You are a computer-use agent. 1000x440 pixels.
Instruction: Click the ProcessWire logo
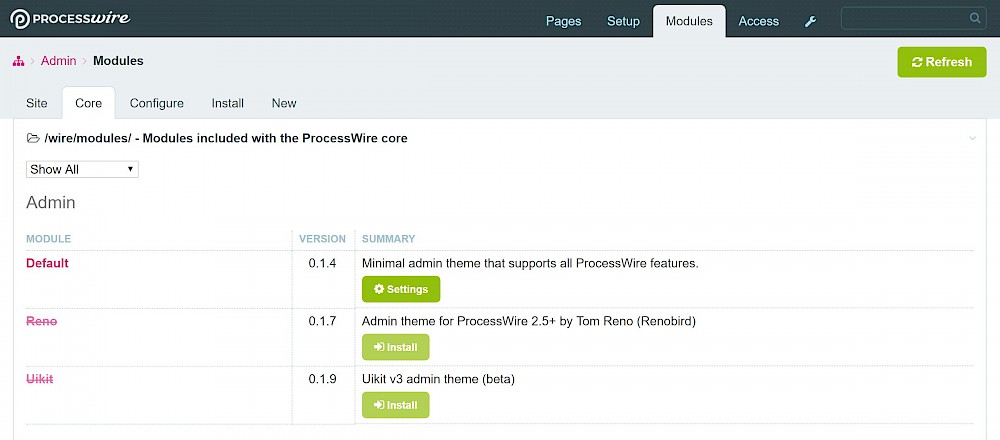click(70, 19)
